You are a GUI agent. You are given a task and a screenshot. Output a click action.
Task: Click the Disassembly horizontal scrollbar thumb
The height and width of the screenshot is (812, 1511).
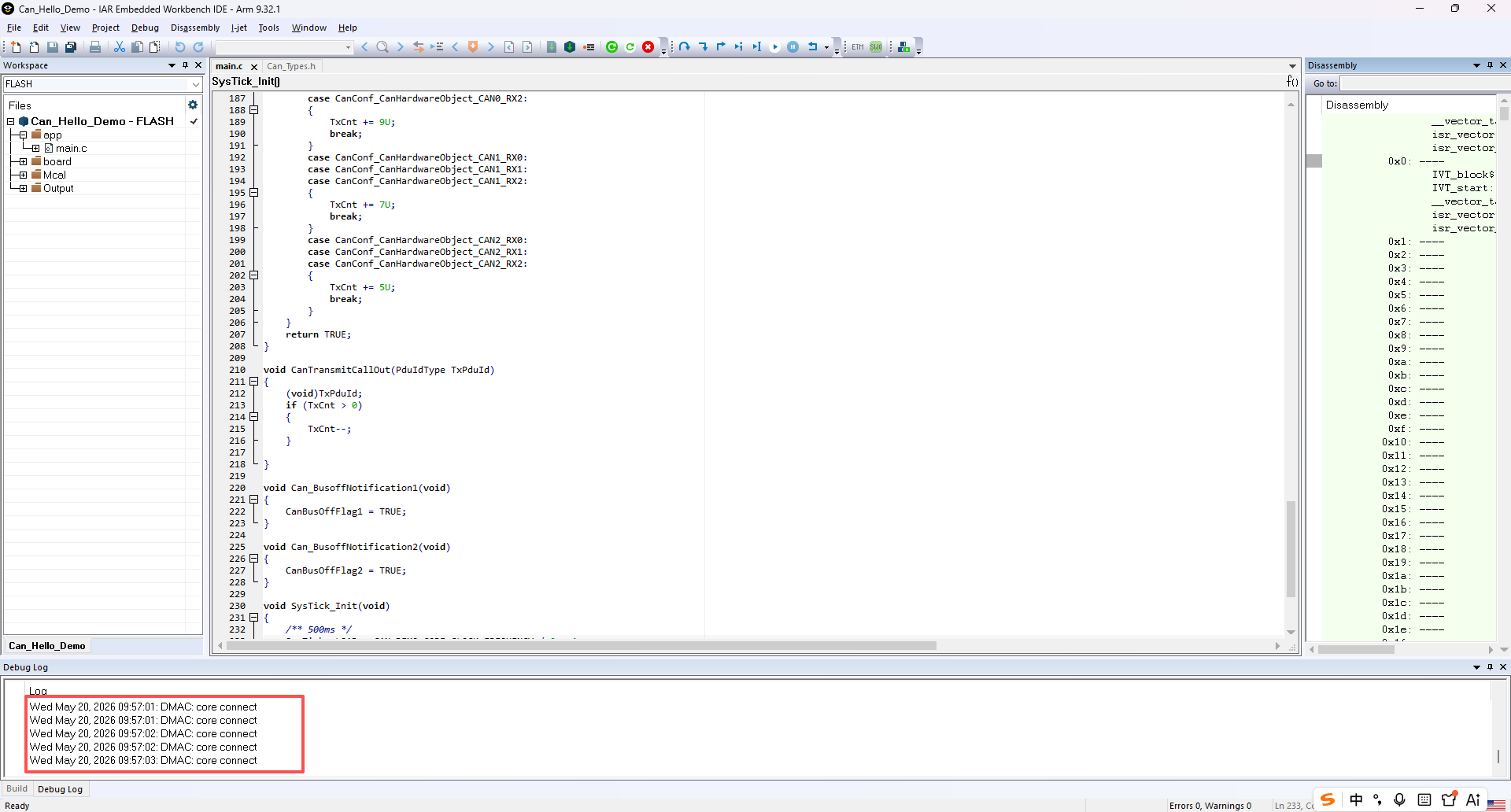point(1356,650)
